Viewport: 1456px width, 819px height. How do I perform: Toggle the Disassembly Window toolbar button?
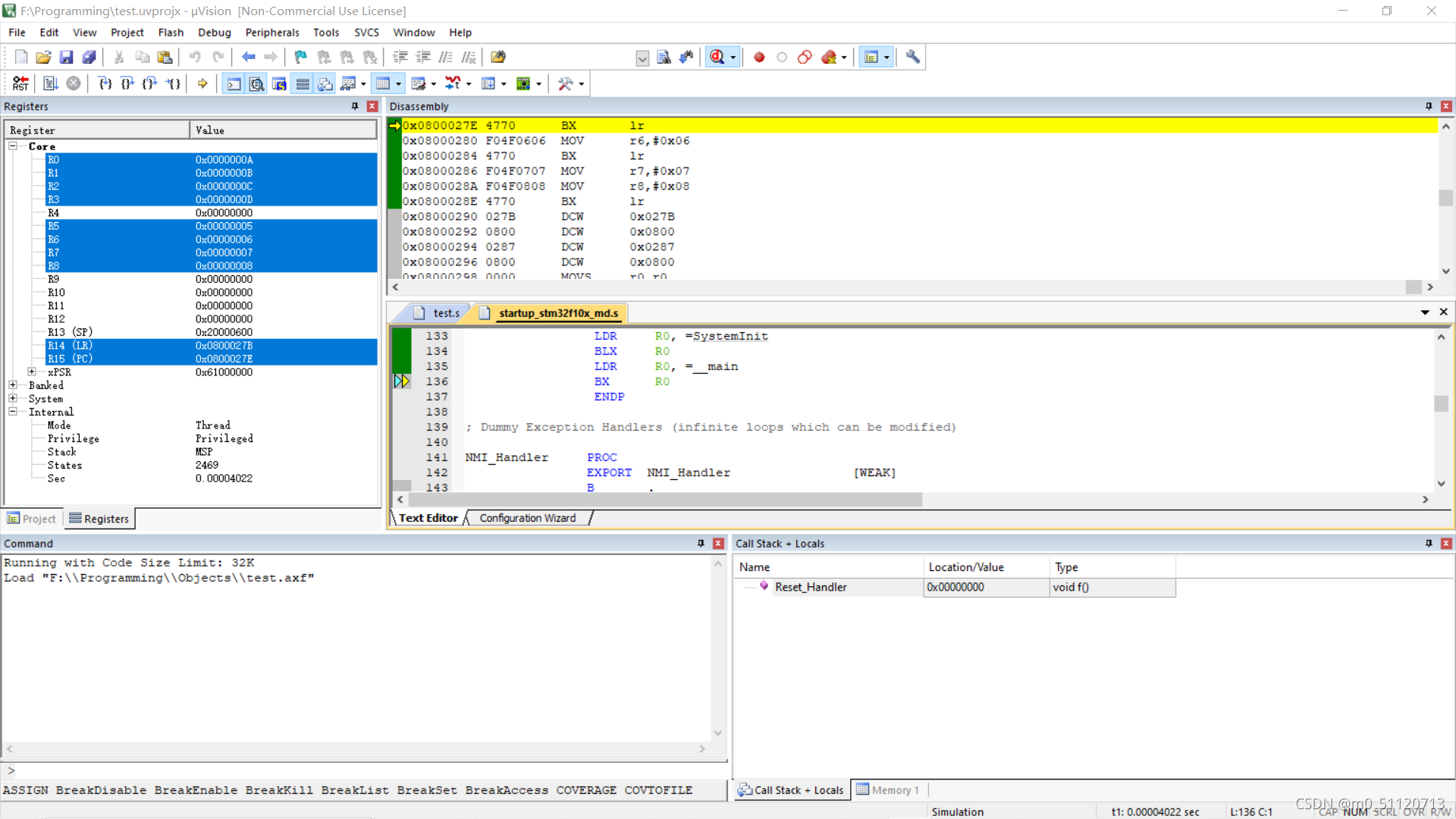(257, 83)
